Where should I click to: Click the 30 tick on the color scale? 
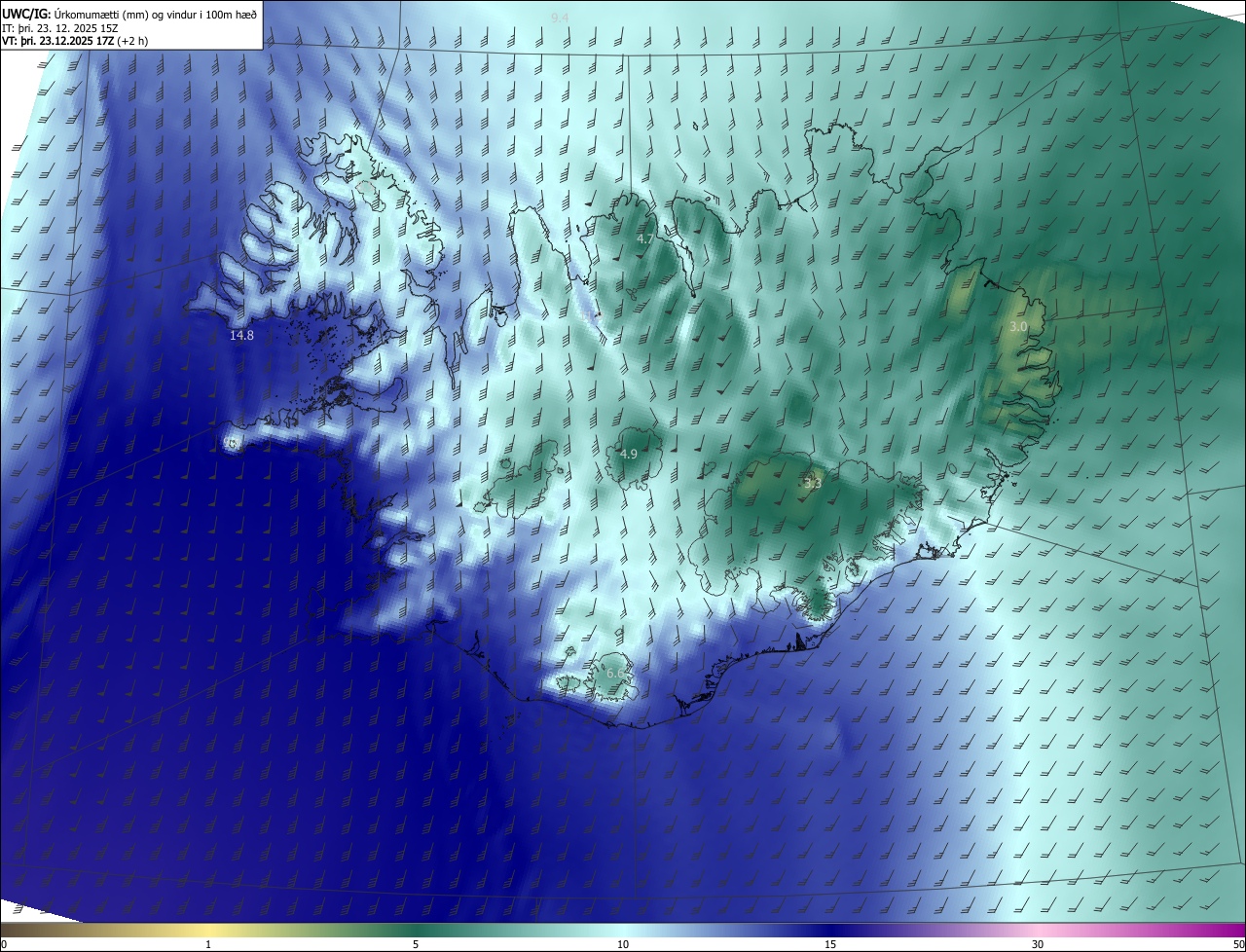(x=1038, y=944)
